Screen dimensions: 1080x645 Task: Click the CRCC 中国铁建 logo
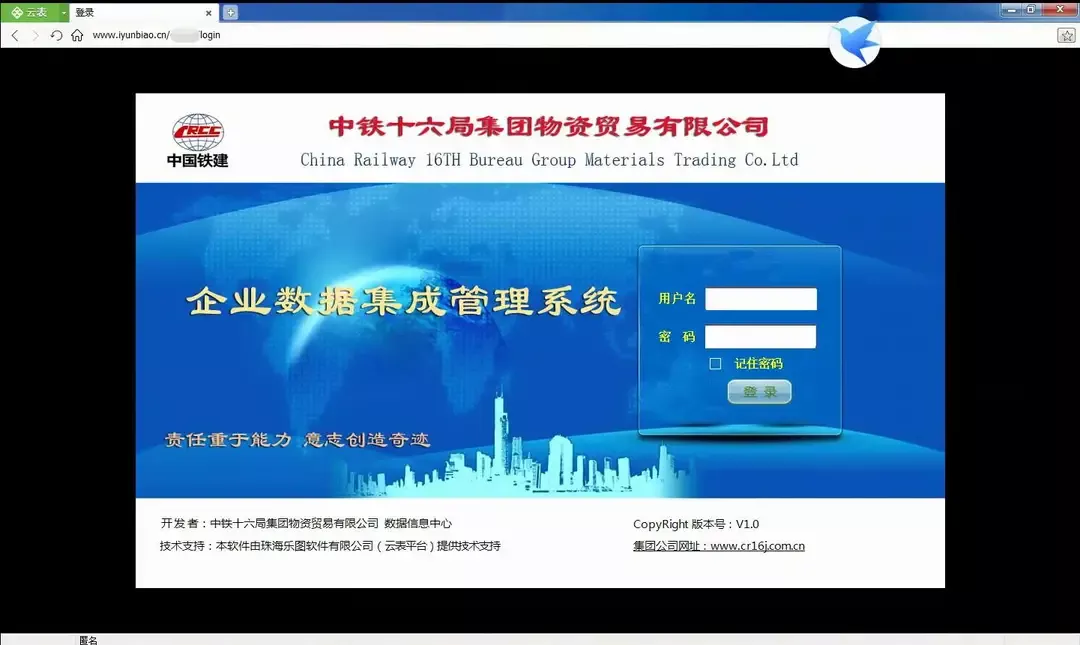click(x=198, y=141)
